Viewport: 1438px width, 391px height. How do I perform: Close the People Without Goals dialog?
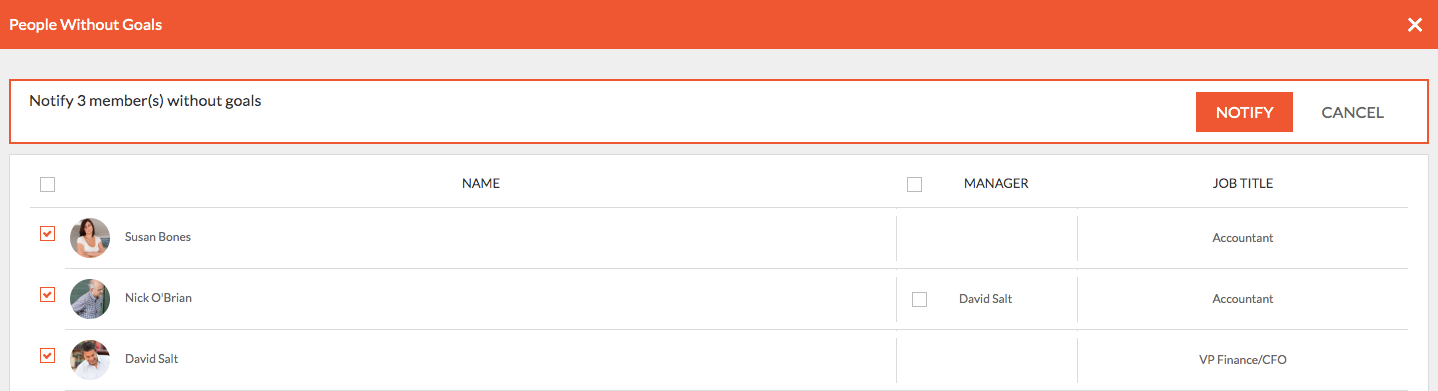point(1415,25)
